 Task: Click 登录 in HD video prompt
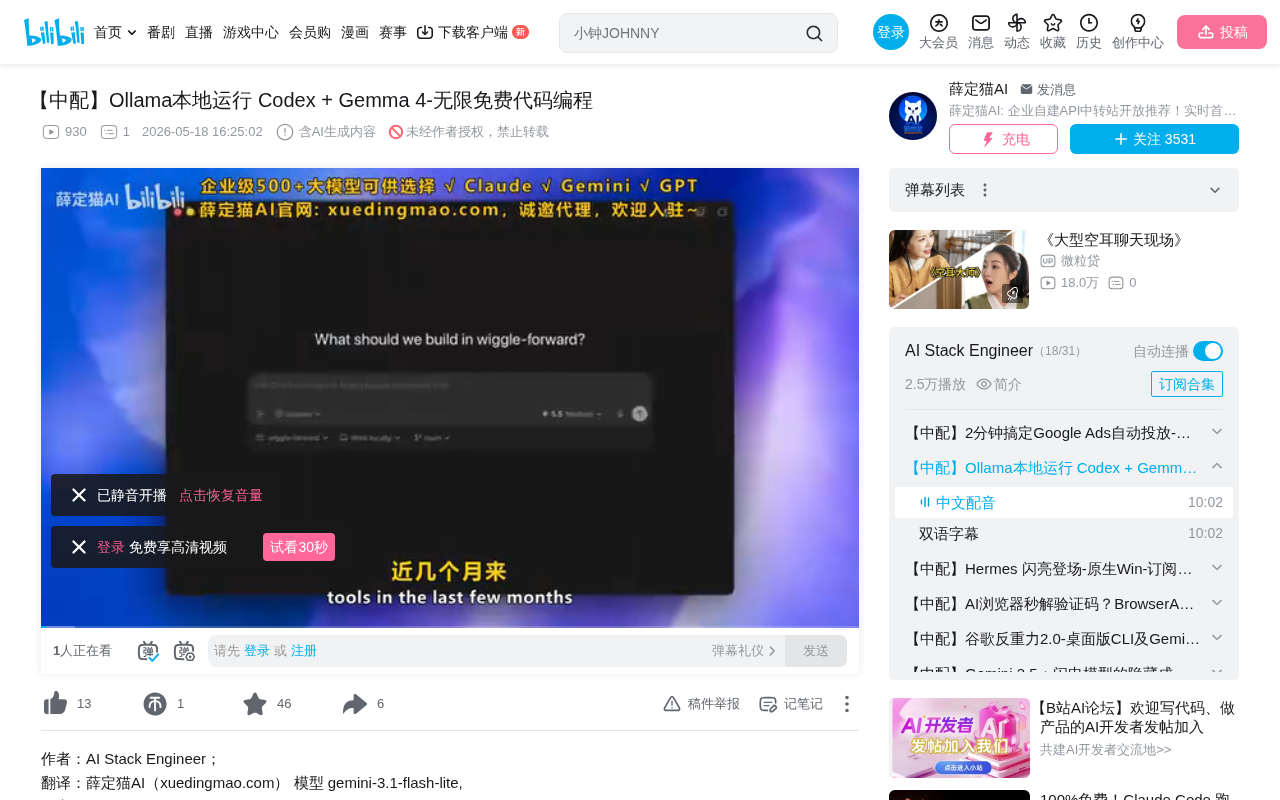click(x=111, y=547)
